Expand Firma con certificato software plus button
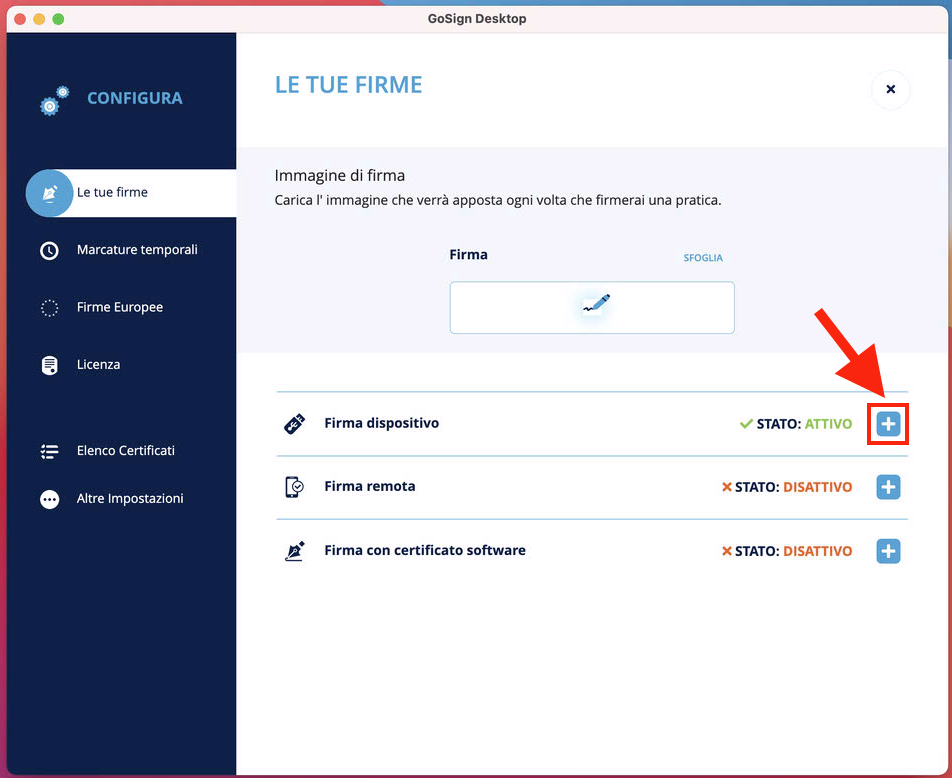Viewport: 952px width, 778px height. click(888, 551)
